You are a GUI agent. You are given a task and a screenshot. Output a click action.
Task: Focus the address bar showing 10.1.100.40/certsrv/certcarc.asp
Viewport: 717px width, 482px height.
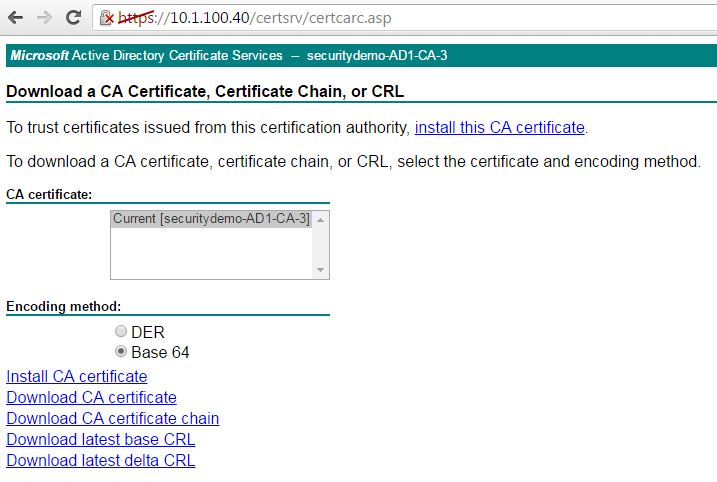point(407,18)
